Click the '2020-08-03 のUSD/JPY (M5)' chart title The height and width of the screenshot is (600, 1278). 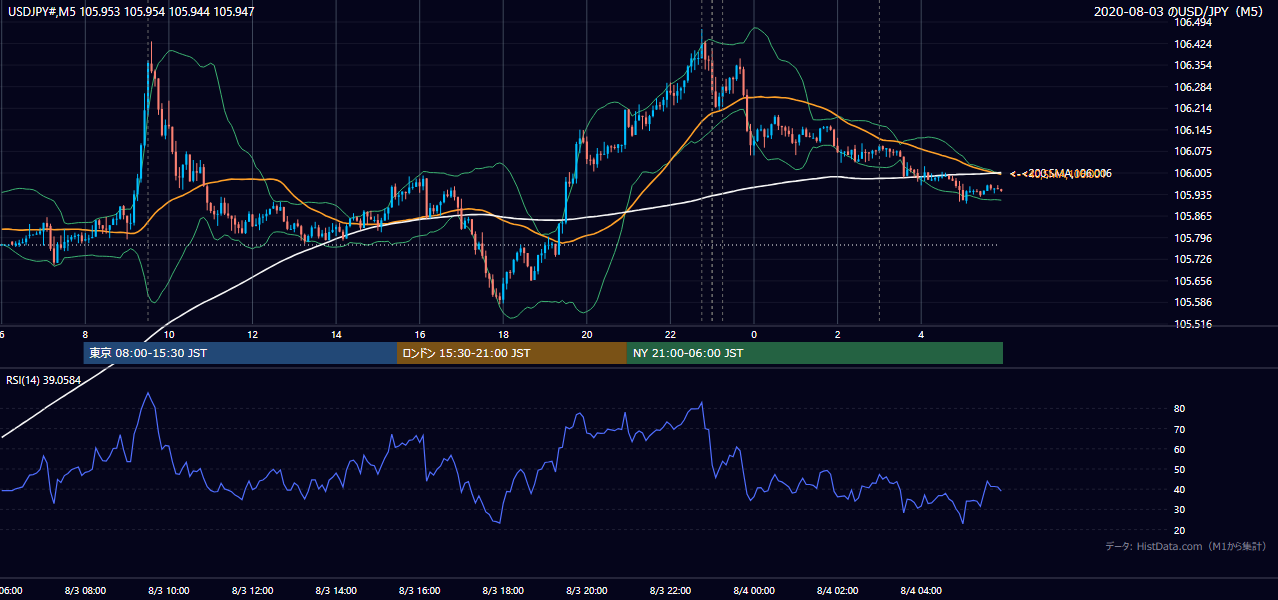coord(1181,12)
